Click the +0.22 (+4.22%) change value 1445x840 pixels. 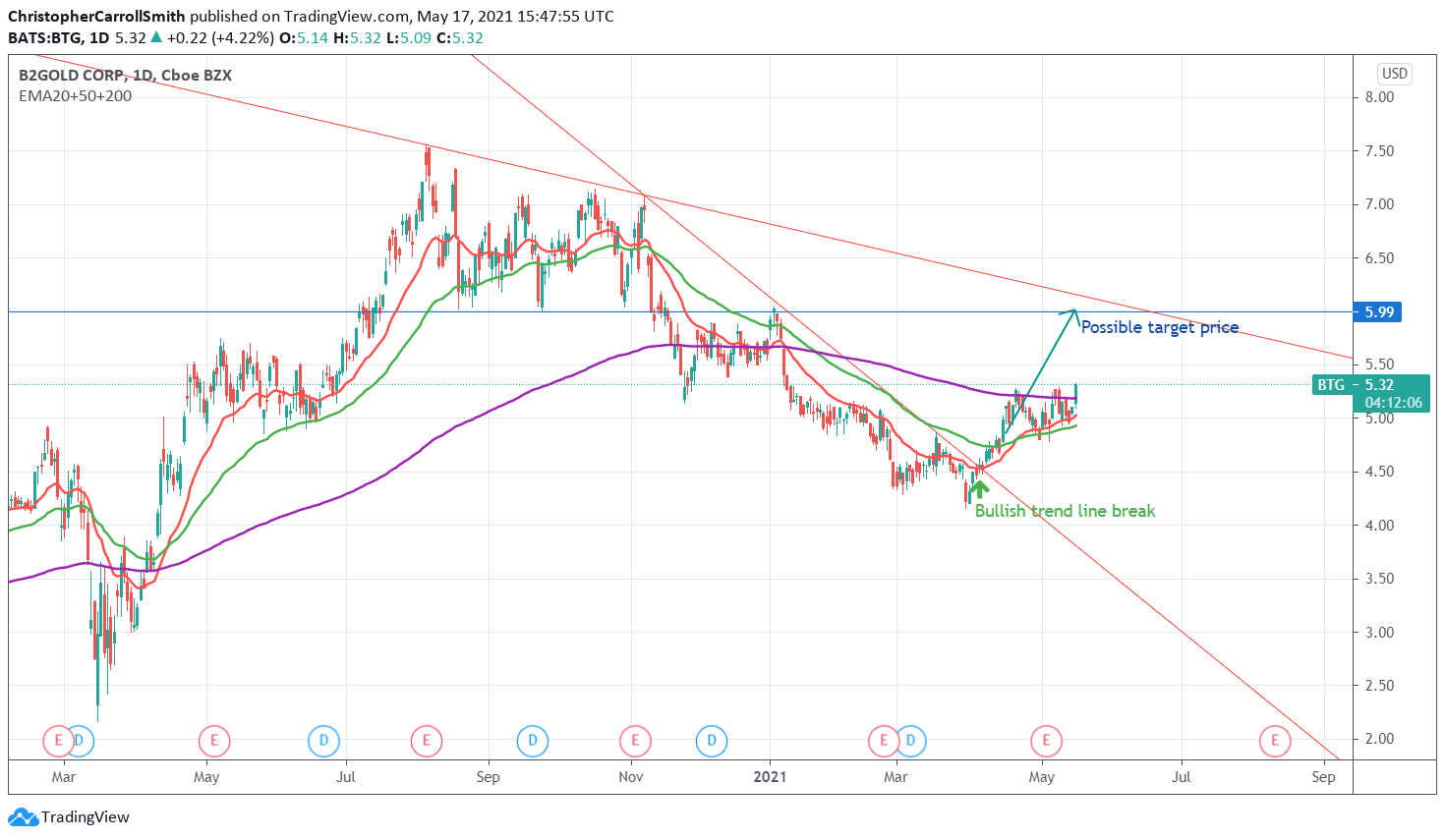pos(219,38)
